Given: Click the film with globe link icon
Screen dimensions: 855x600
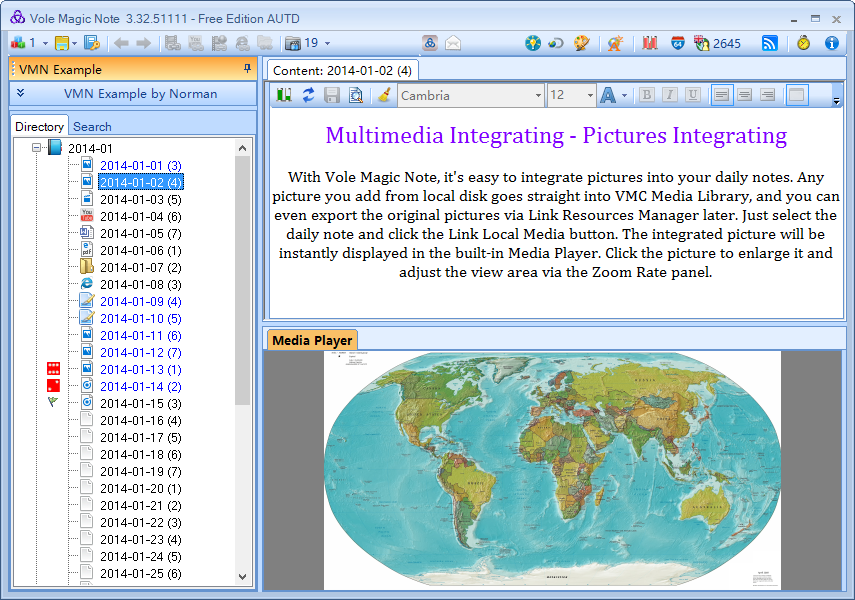Looking at the screenshot, I should (x=219, y=43).
